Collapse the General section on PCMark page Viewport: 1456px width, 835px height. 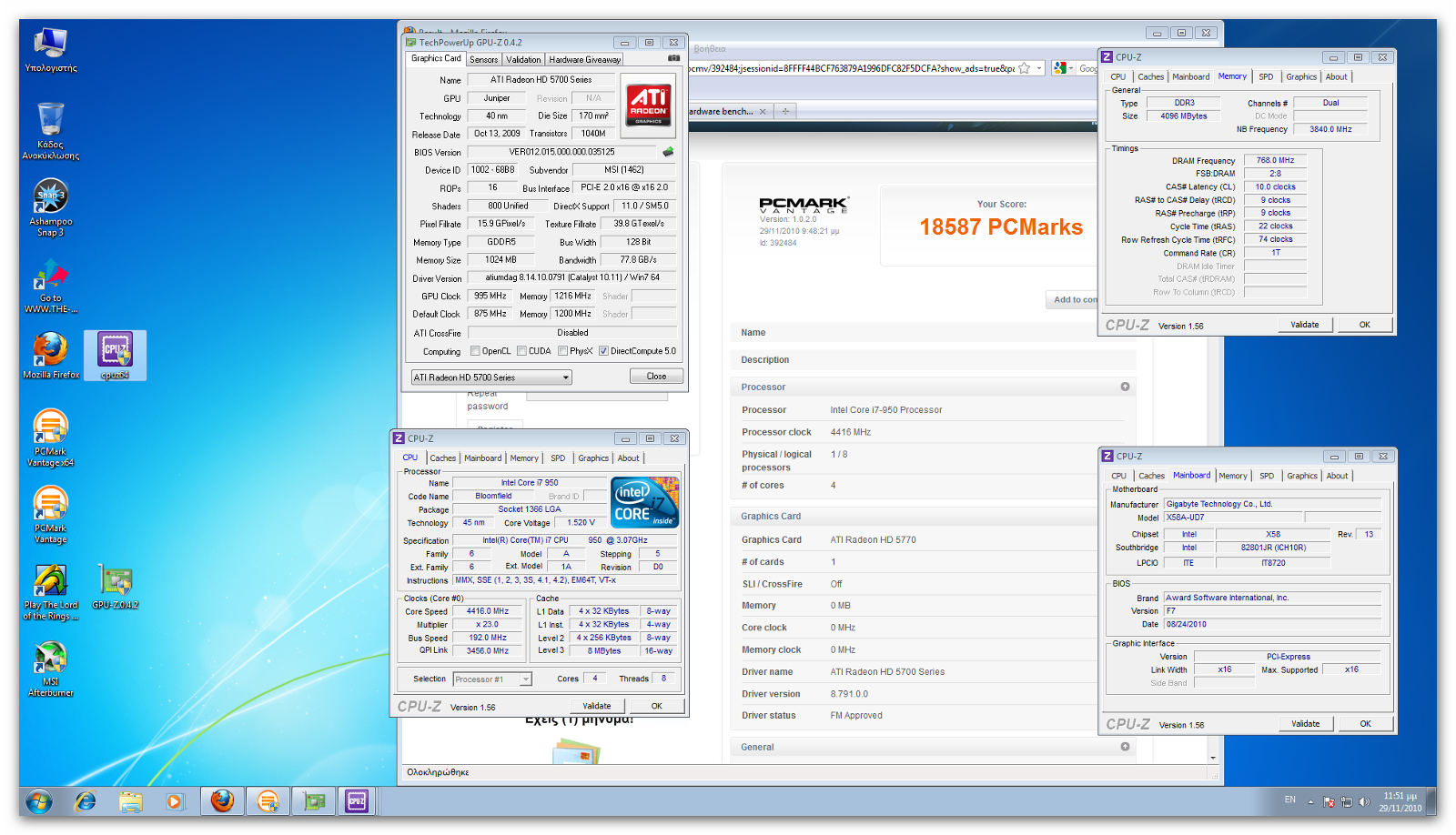tap(1125, 747)
